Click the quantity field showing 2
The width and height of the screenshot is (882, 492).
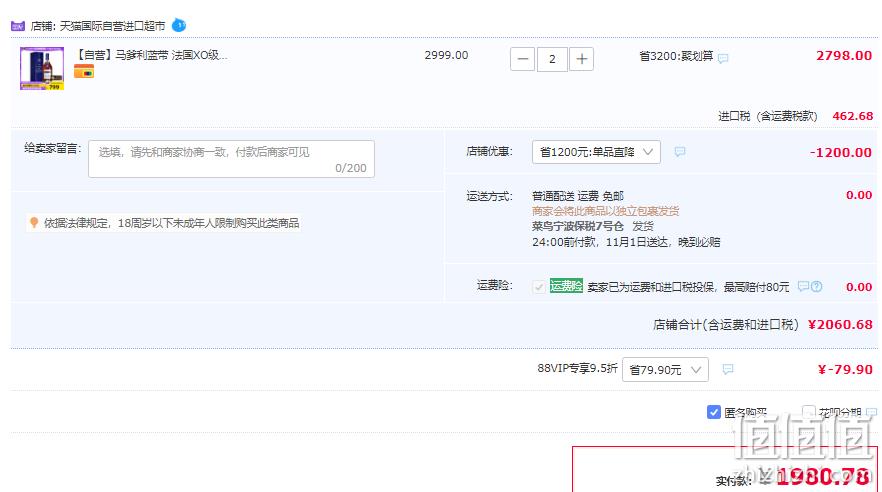point(552,59)
